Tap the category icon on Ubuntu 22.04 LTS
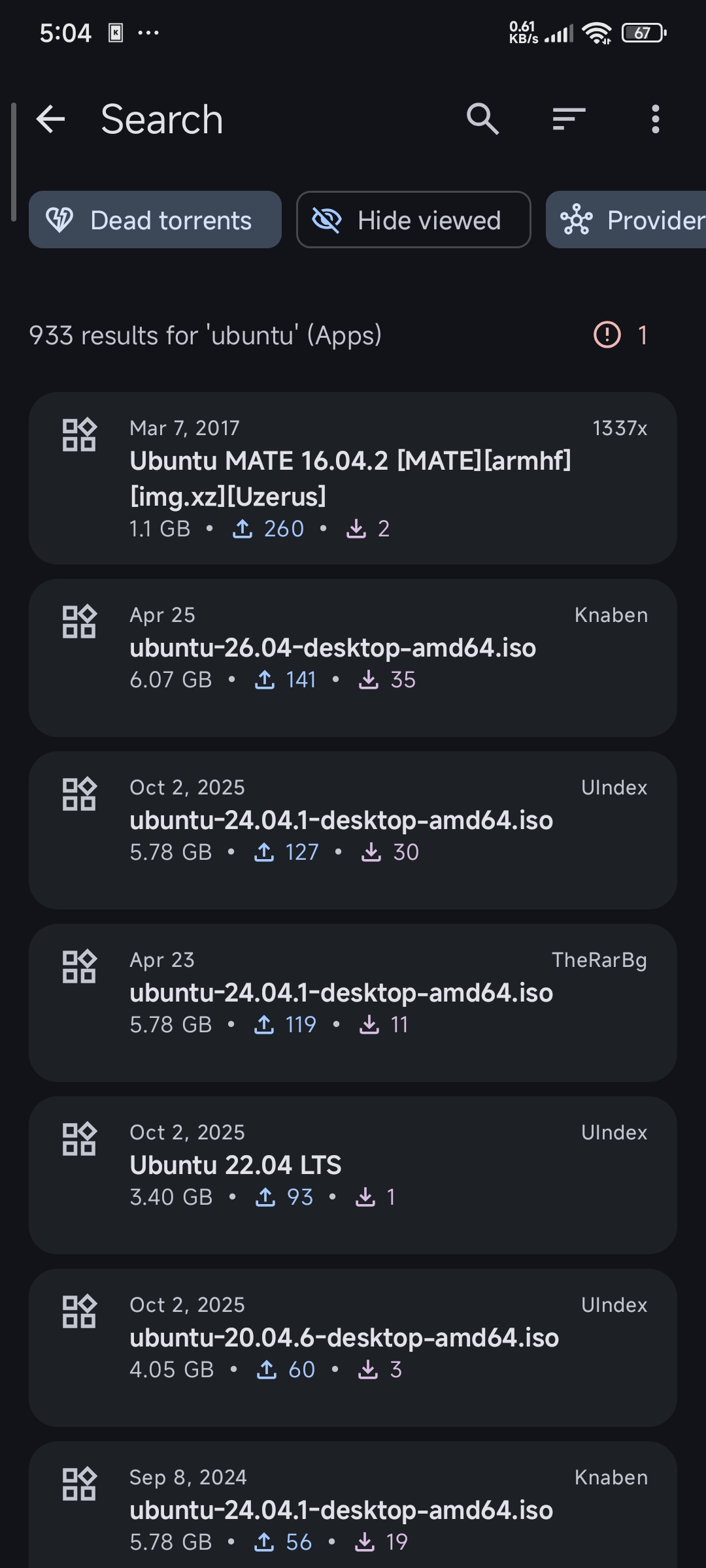 [x=79, y=1139]
